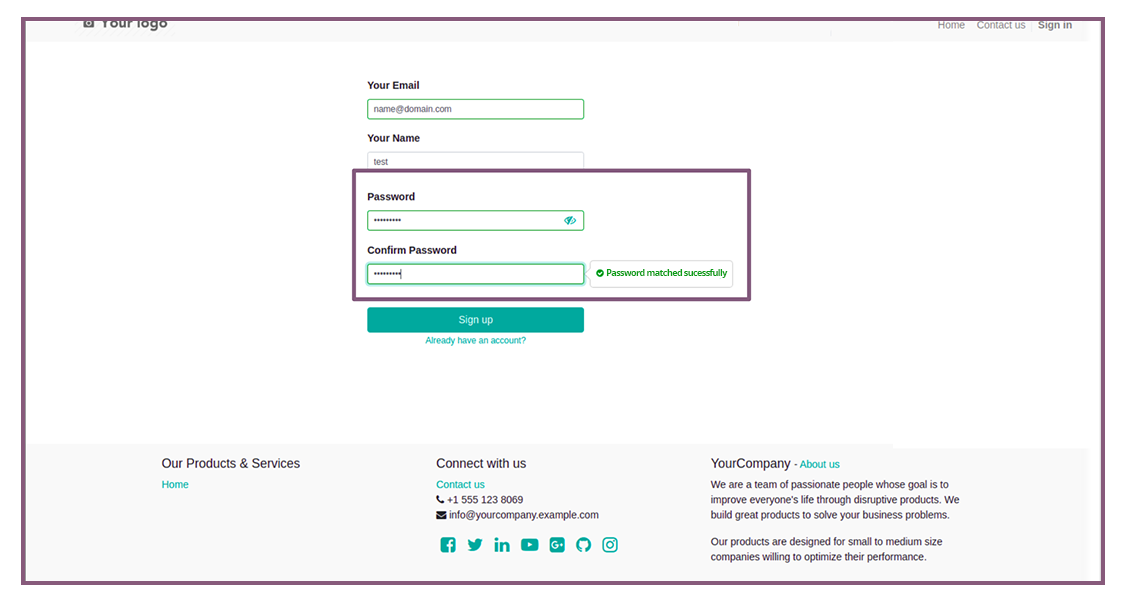Click the Your Name field containing 'test'
Screen dimensions: 1126x607
475,161
